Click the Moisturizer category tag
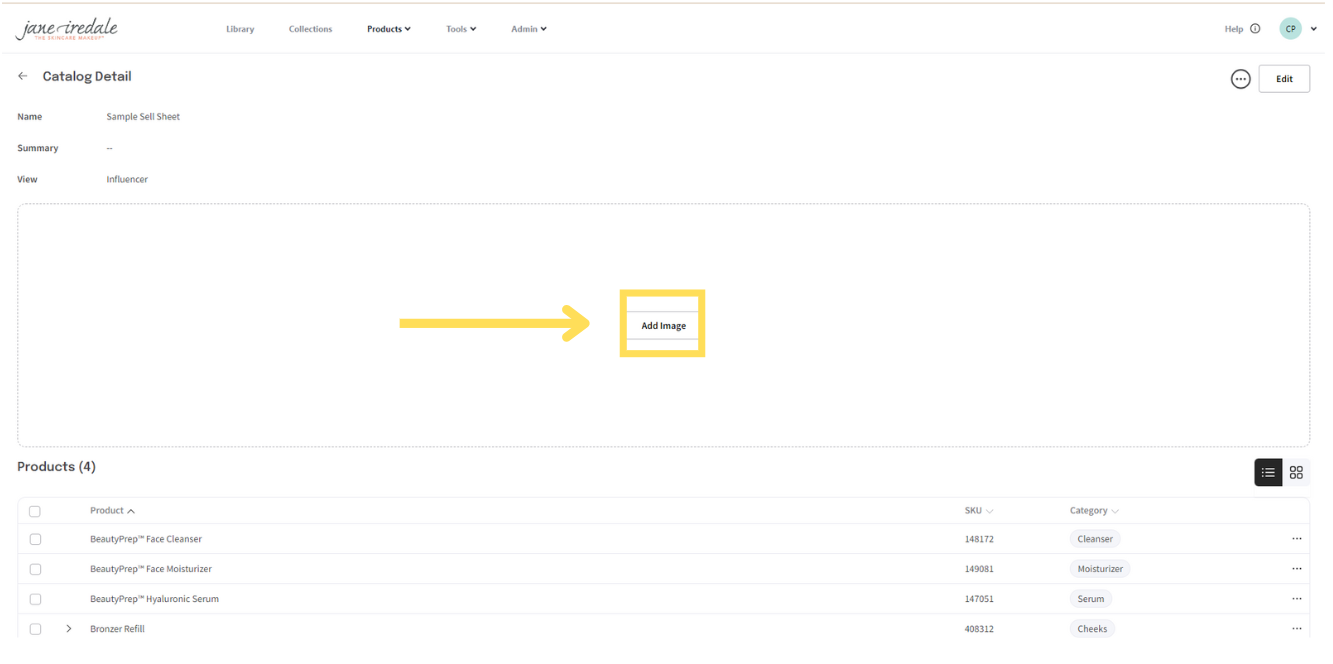Viewport: 1333px width, 664px height. (1100, 569)
